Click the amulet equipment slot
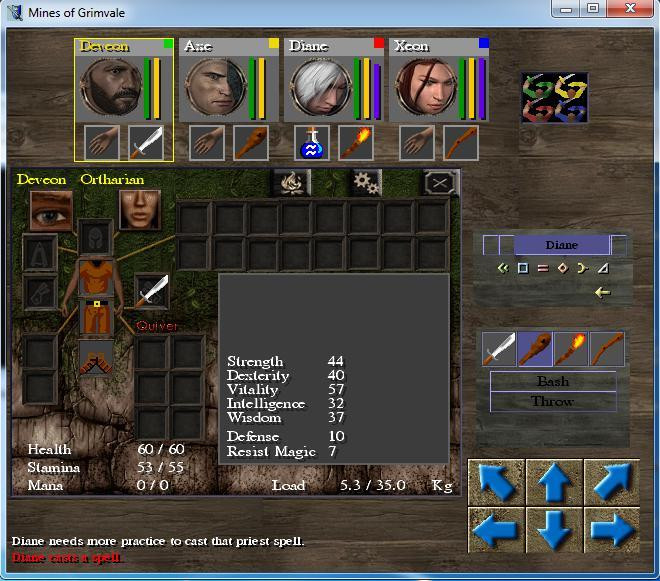 tap(40, 253)
